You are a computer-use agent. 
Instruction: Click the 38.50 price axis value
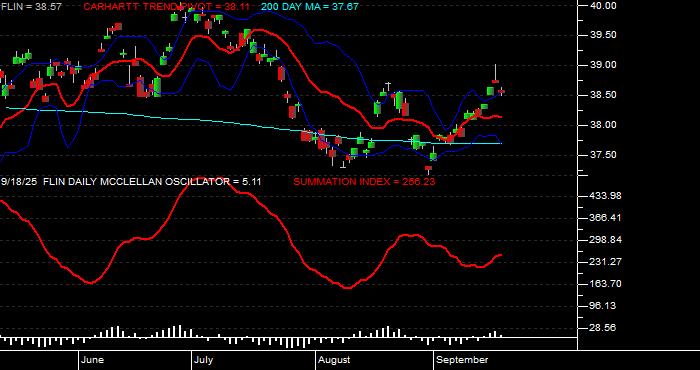604,95
